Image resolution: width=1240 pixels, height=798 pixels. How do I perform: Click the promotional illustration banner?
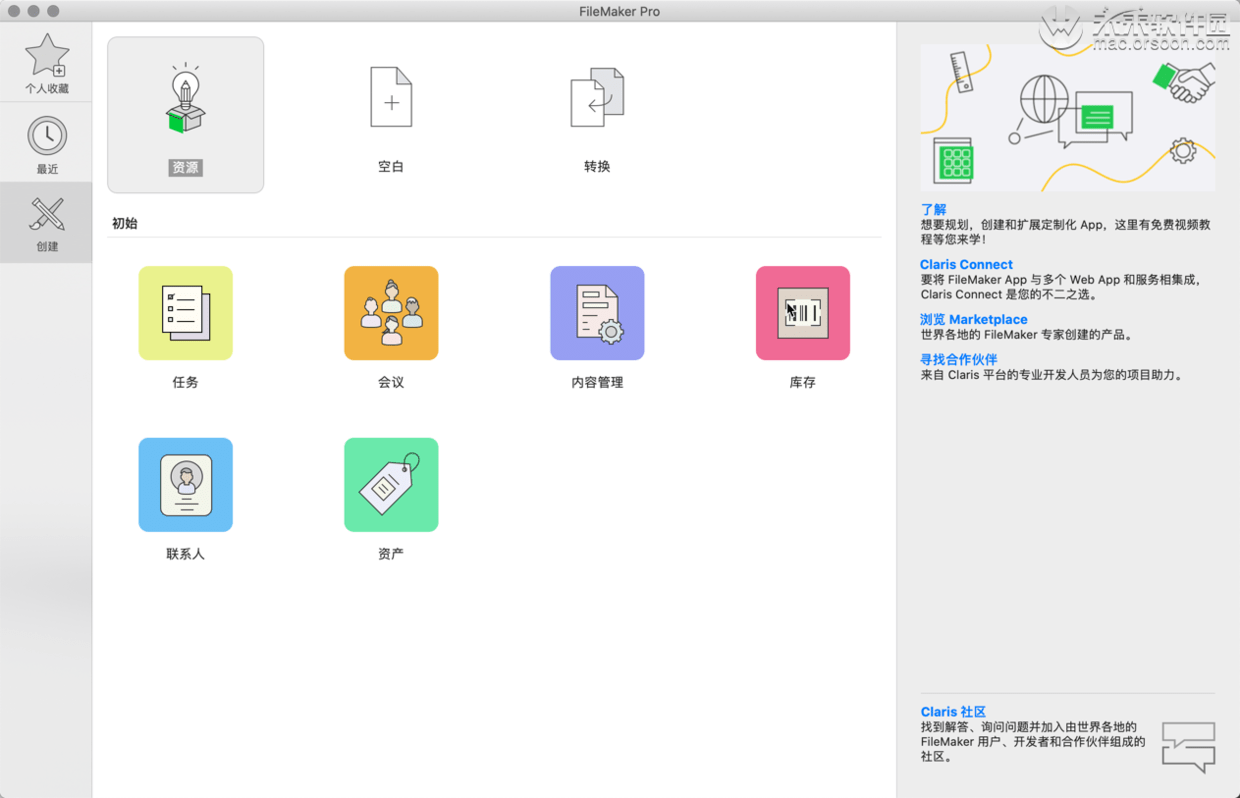[x=1067, y=117]
